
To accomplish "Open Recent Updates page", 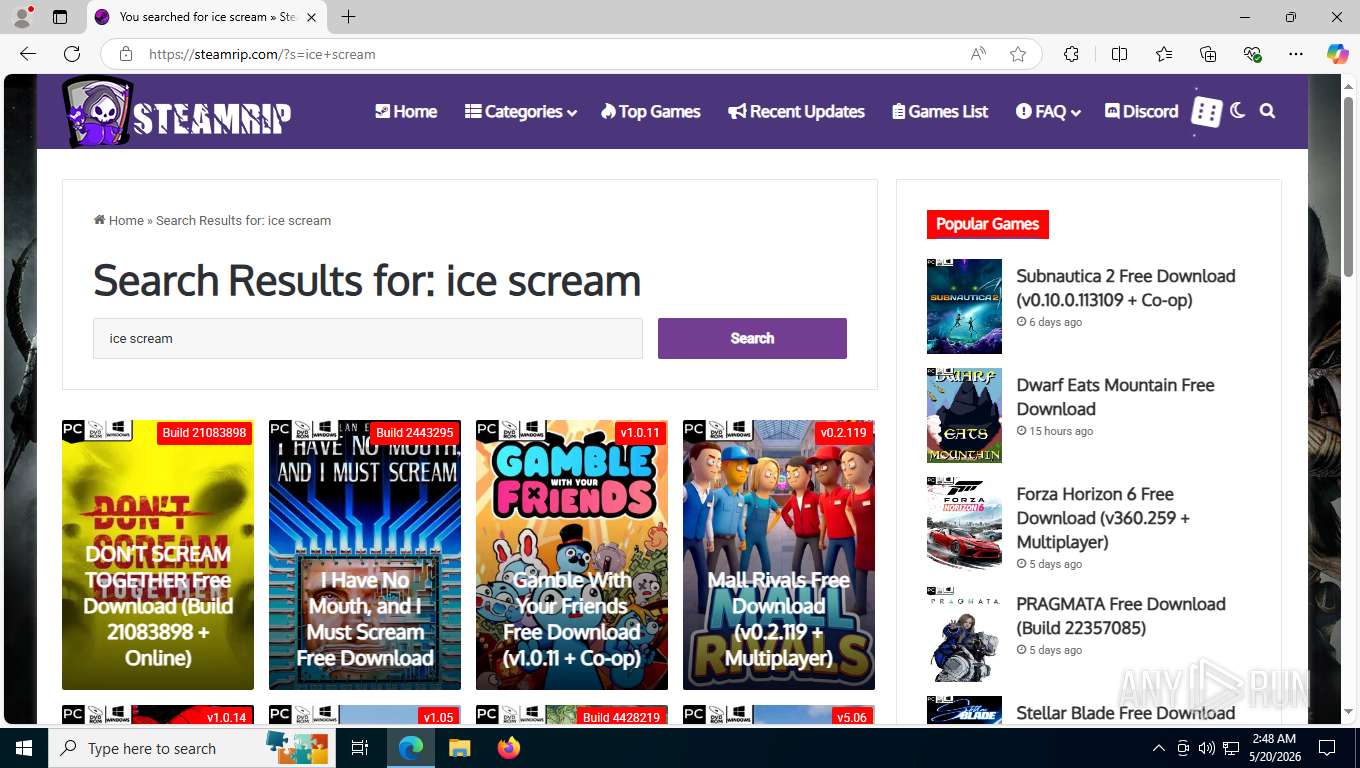I will click(x=796, y=111).
